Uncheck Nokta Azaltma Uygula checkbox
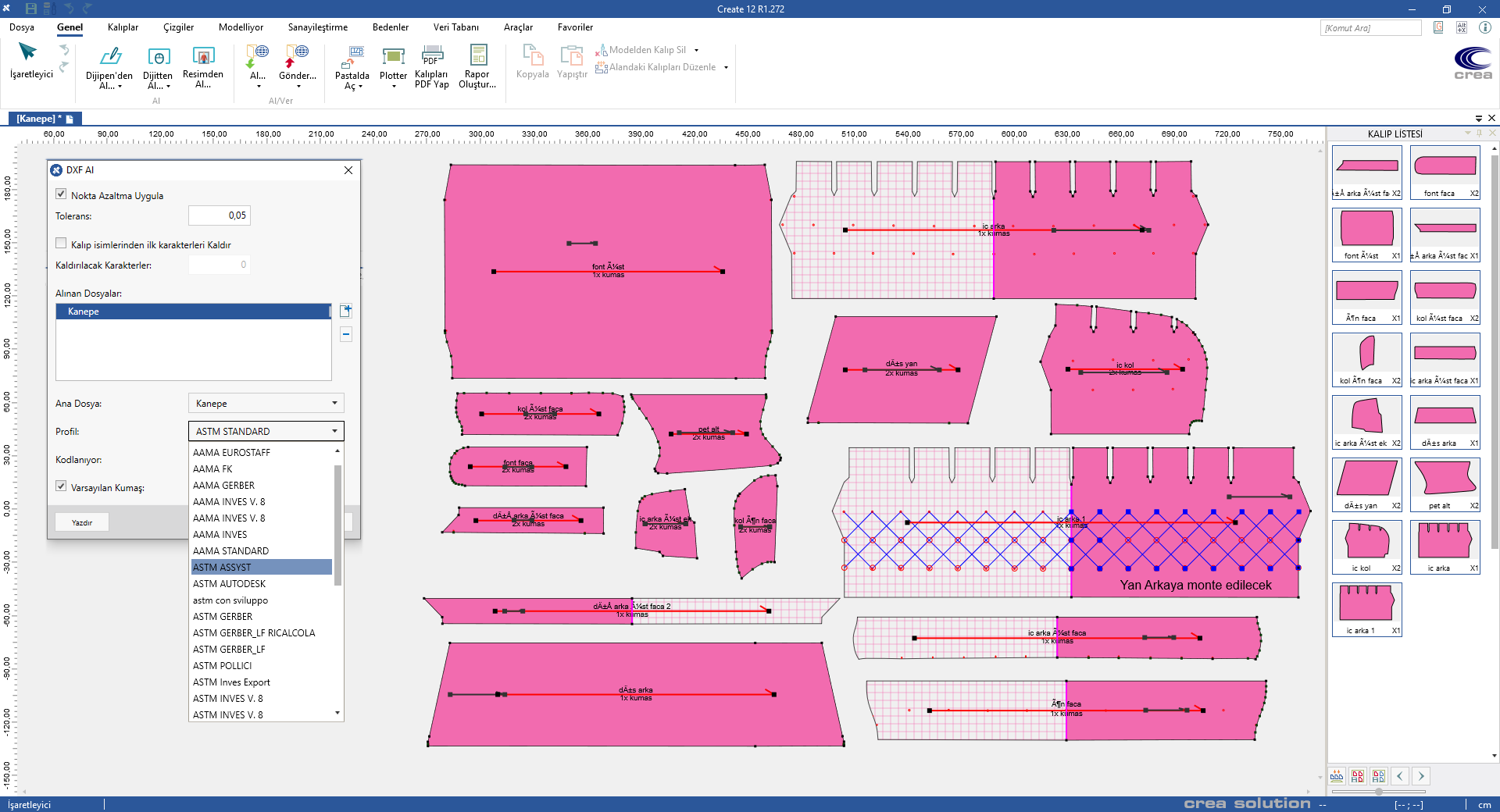This screenshot has width=1500, height=812. tap(61, 194)
